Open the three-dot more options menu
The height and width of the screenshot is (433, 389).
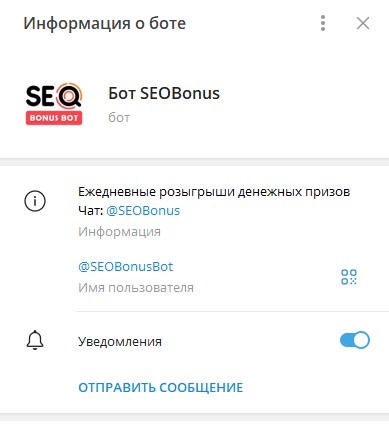tap(323, 23)
